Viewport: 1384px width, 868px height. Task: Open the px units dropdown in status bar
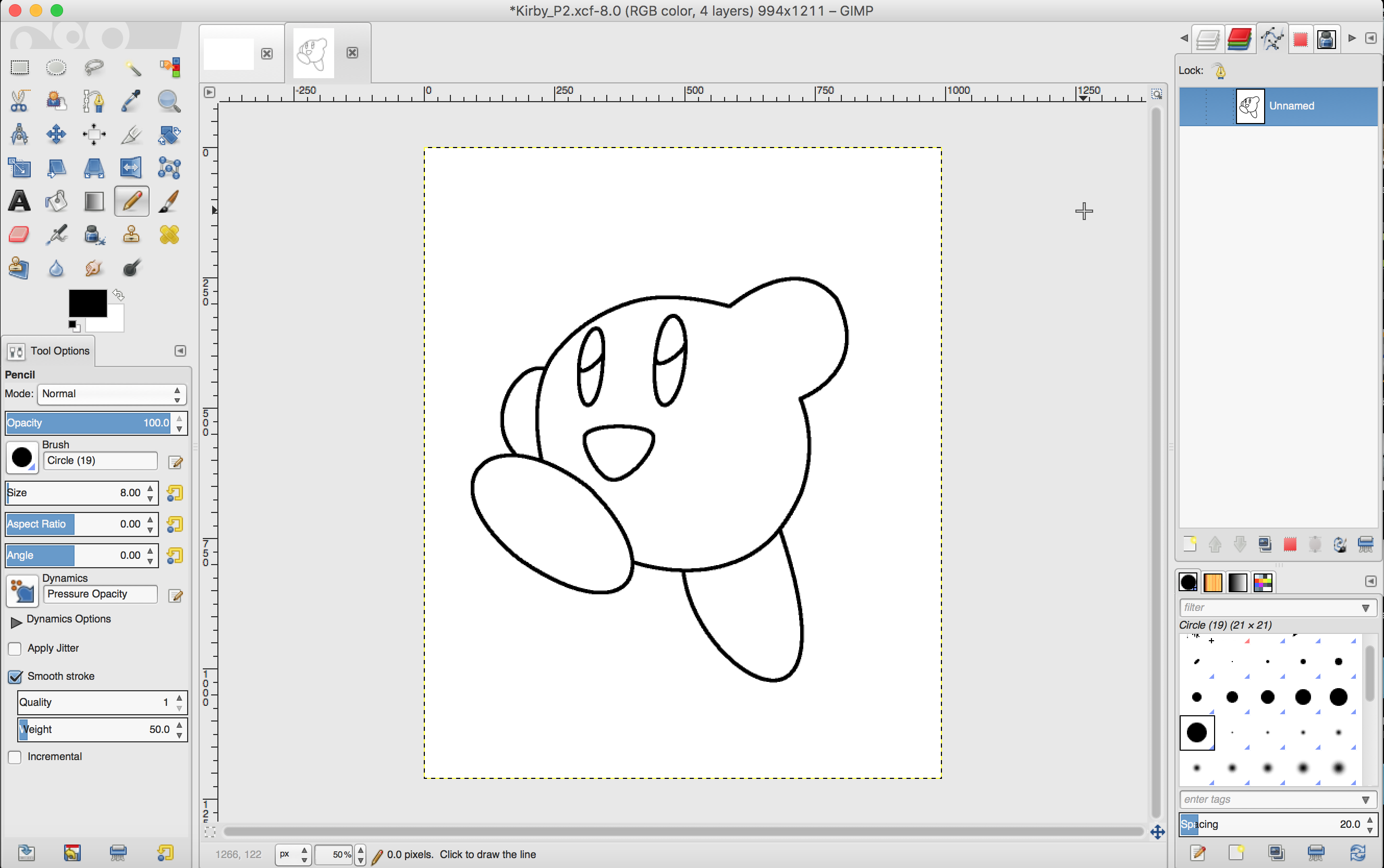(293, 854)
